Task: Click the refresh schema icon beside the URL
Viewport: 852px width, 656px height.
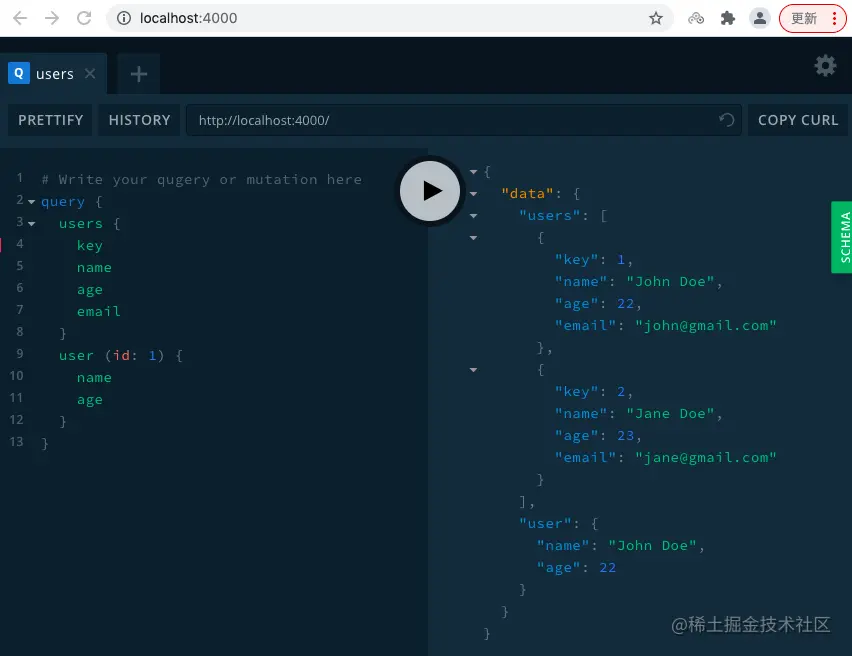Action: coord(726,119)
